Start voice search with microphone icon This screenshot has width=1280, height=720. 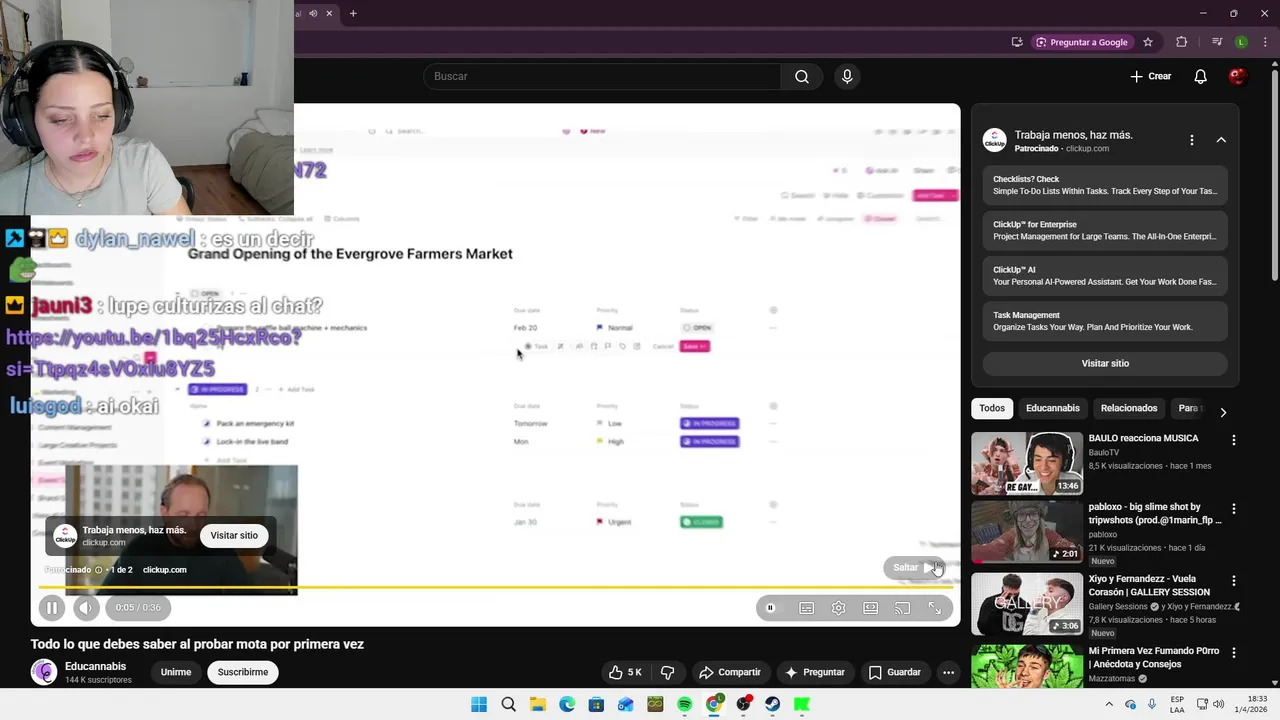(x=847, y=76)
